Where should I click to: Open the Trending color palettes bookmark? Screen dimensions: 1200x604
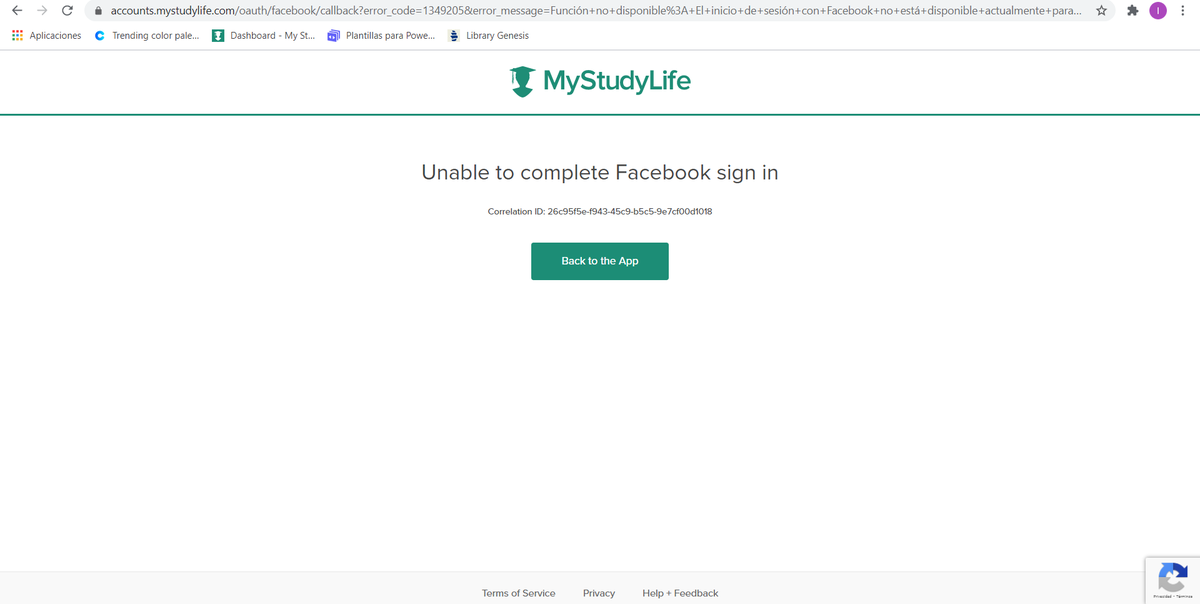[x=146, y=35]
